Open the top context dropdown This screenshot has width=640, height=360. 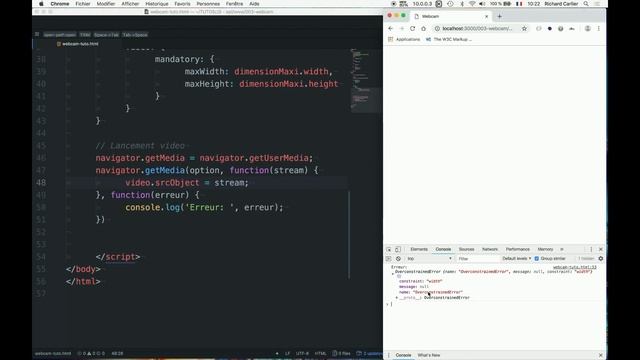[x=429, y=259]
